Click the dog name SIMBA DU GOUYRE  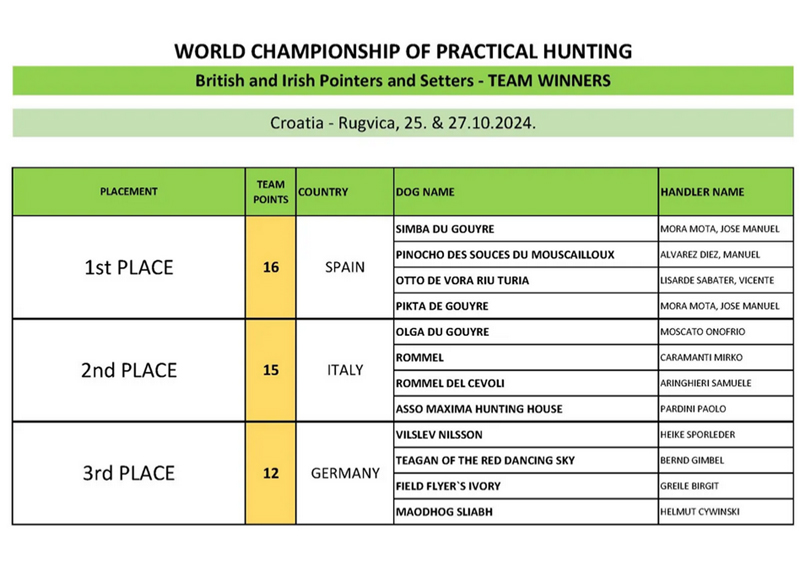pyautogui.click(x=445, y=230)
